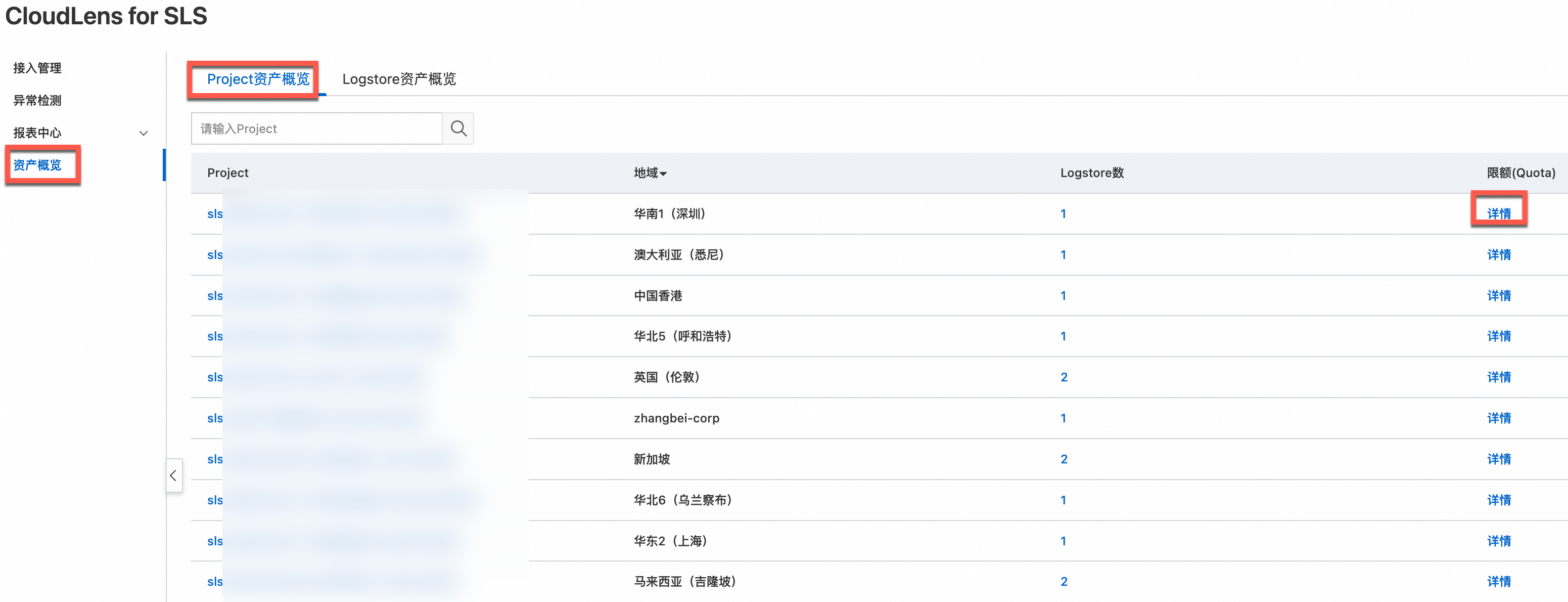Viewport: 1568px width, 602px height.
Task: Open the sls project in 华东2（上海）row
Action: (215, 541)
